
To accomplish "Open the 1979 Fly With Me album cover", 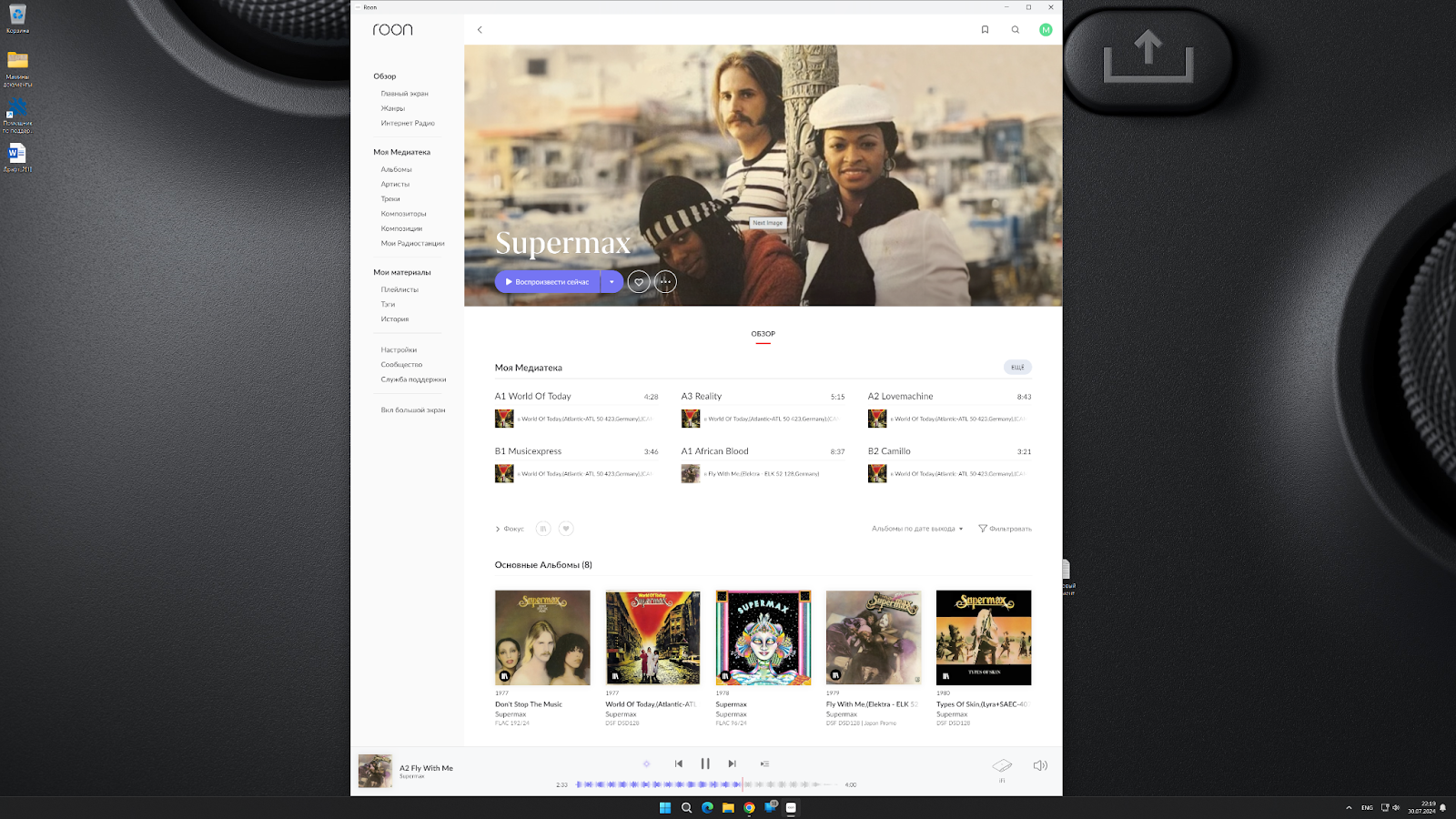I will tap(874, 638).
